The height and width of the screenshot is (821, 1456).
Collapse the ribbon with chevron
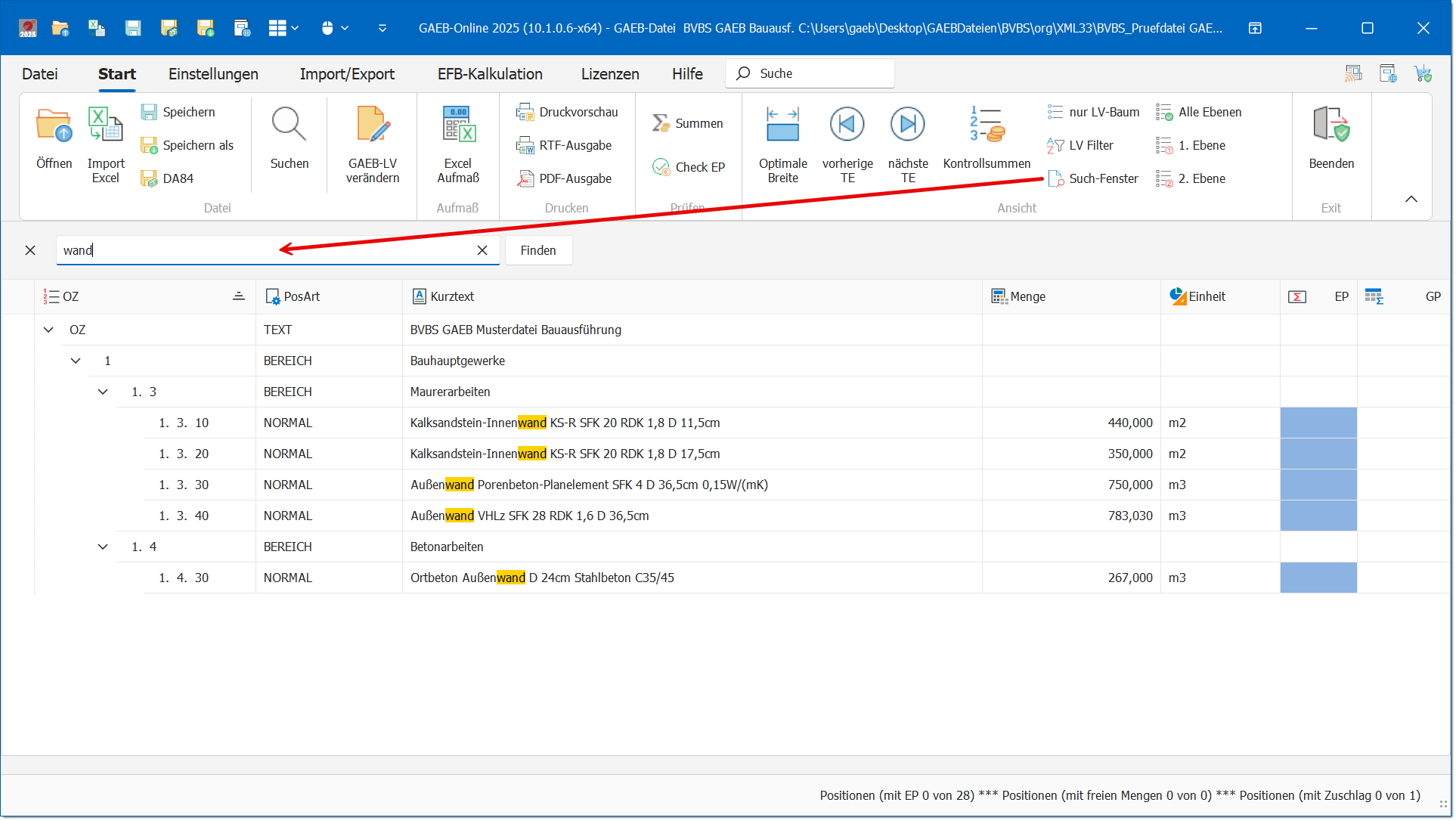(1411, 200)
